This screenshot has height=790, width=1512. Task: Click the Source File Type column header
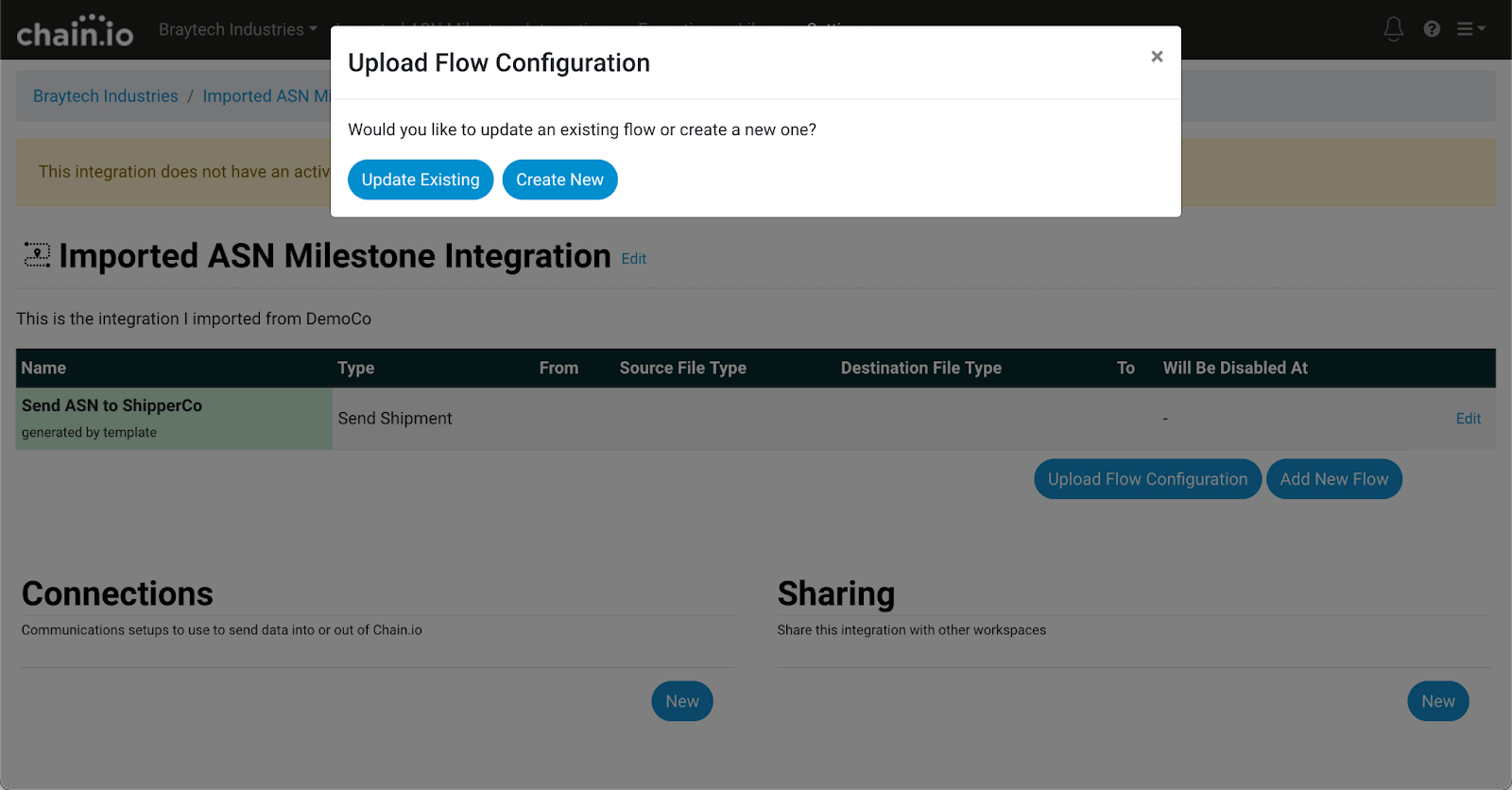point(682,369)
